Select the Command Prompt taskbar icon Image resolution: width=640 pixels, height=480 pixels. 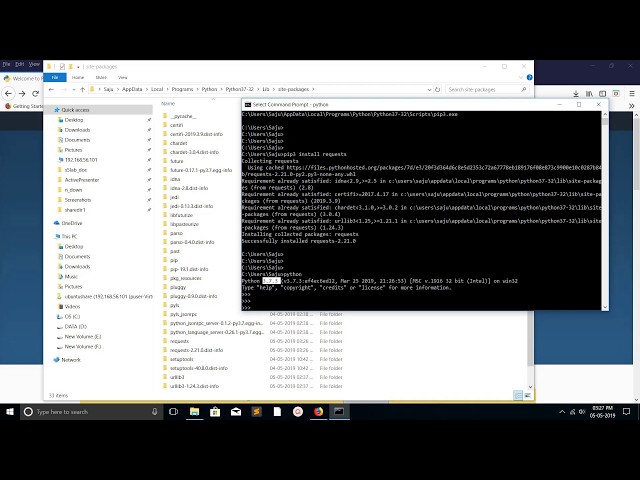click(x=339, y=411)
